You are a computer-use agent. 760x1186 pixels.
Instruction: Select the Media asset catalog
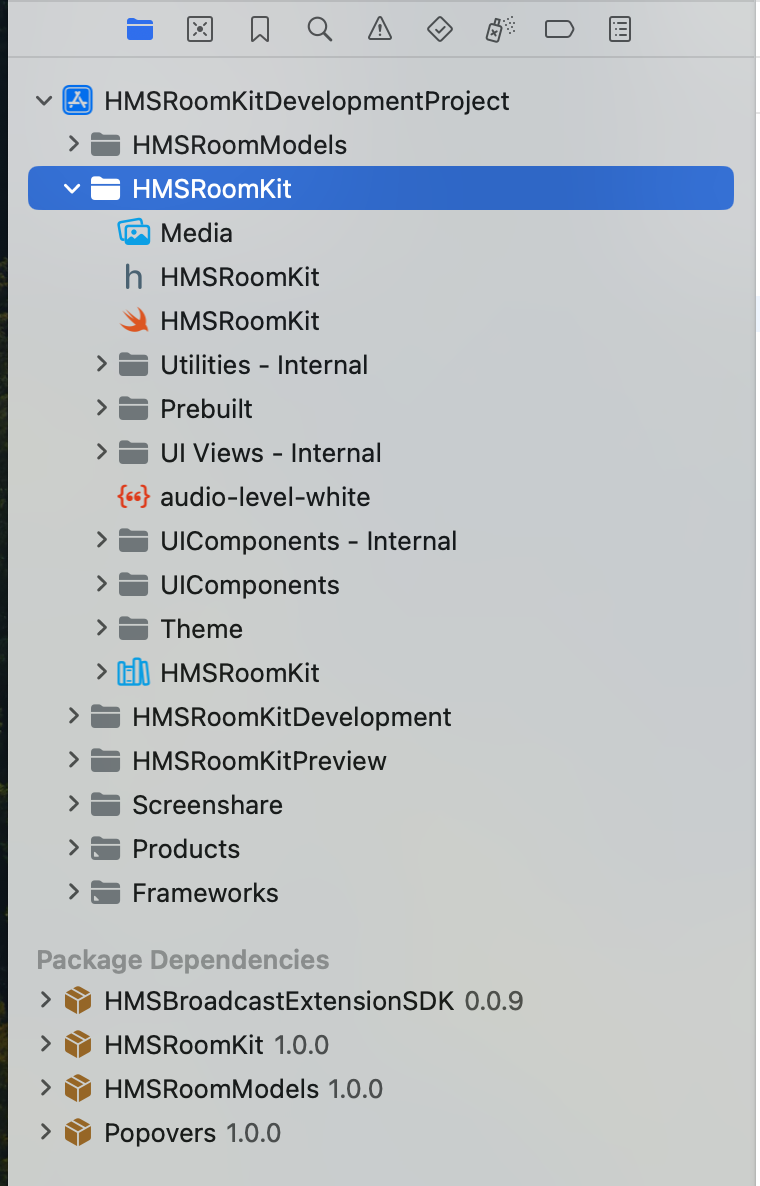(196, 232)
